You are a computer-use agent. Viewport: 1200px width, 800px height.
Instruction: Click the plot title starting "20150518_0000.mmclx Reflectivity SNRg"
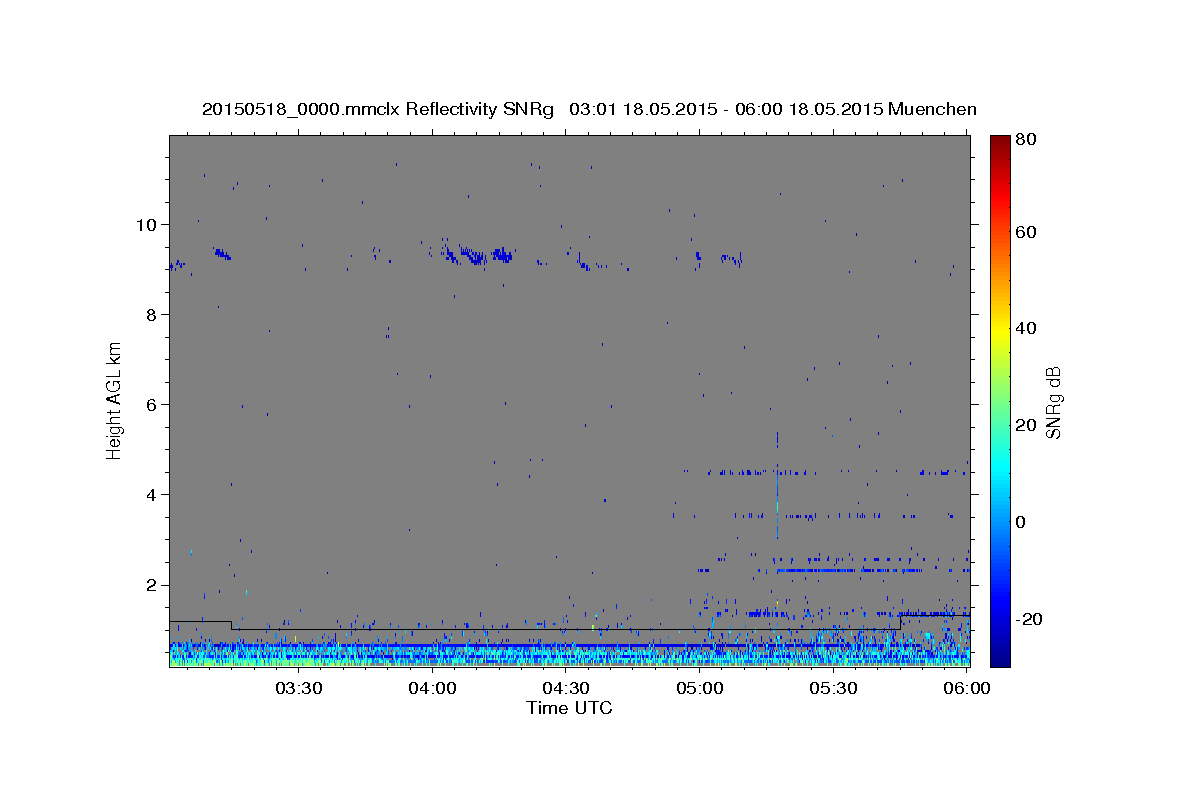589,109
